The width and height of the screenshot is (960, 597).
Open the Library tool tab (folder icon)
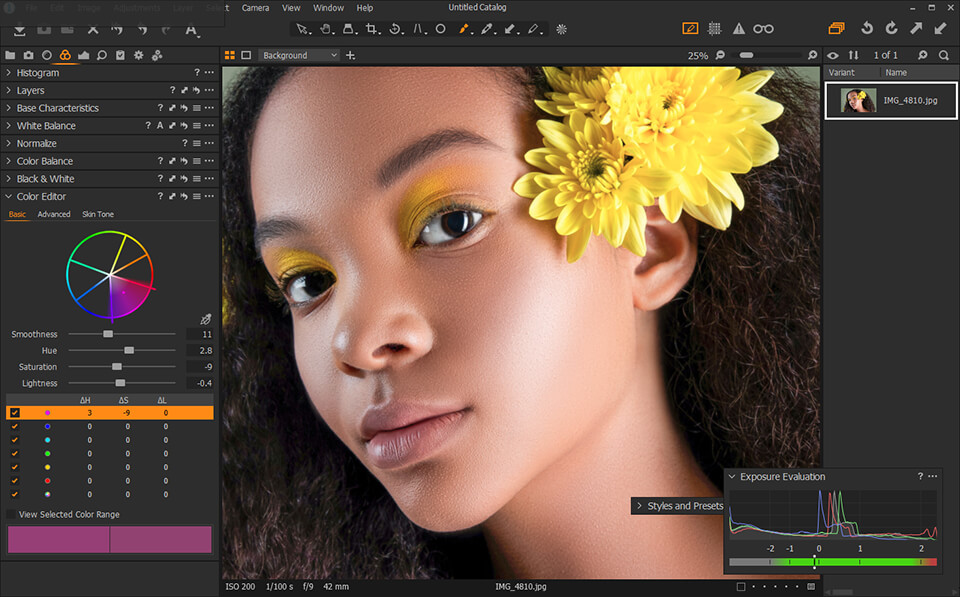(9, 55)
